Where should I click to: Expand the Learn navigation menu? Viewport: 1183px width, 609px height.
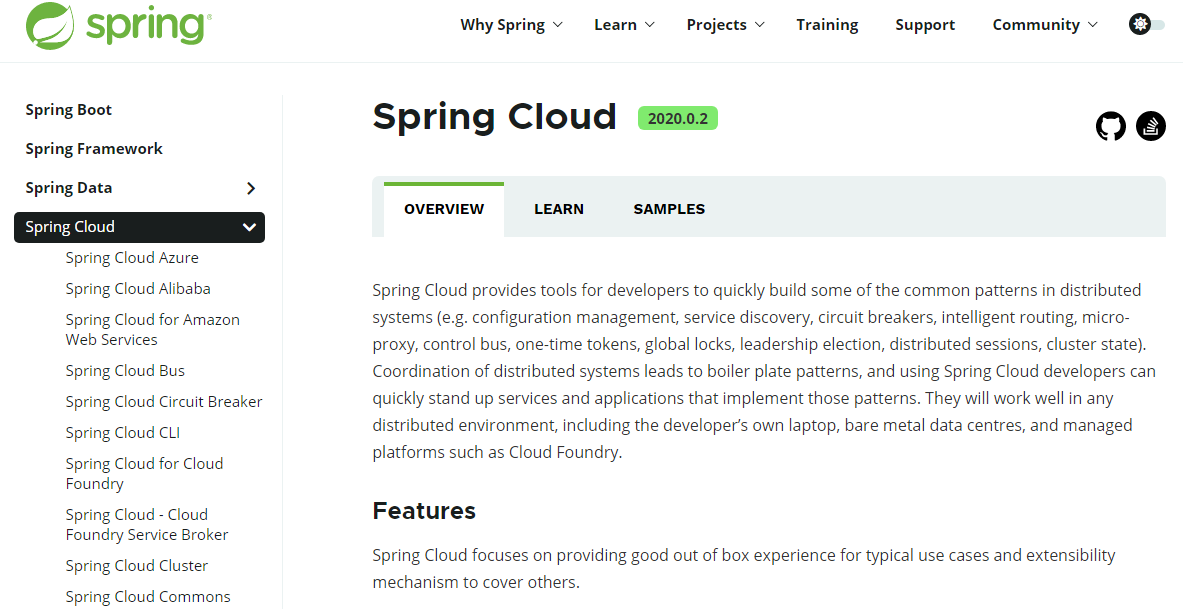coord(624,25)
